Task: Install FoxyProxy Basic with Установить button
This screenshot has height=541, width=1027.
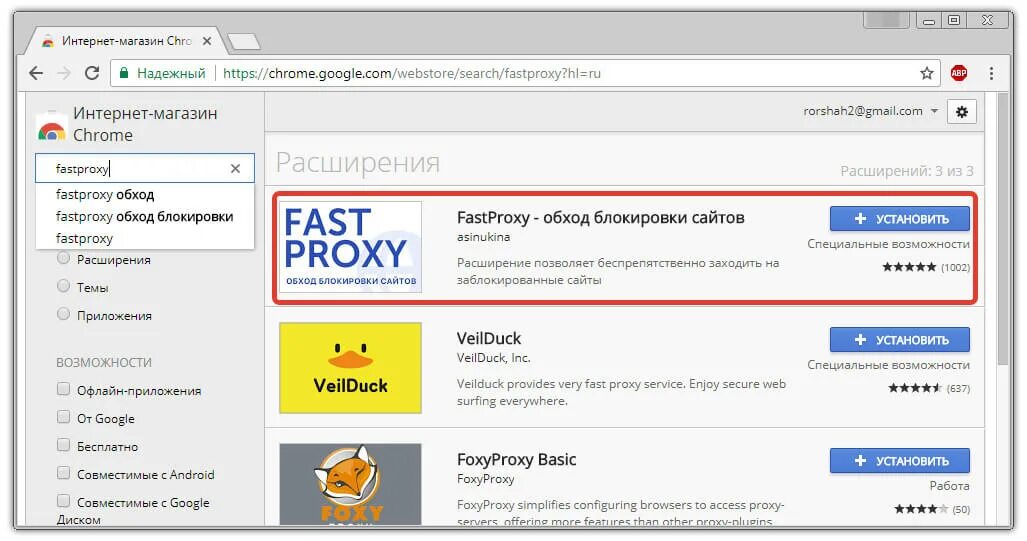Action: click(x=899, y=461)
